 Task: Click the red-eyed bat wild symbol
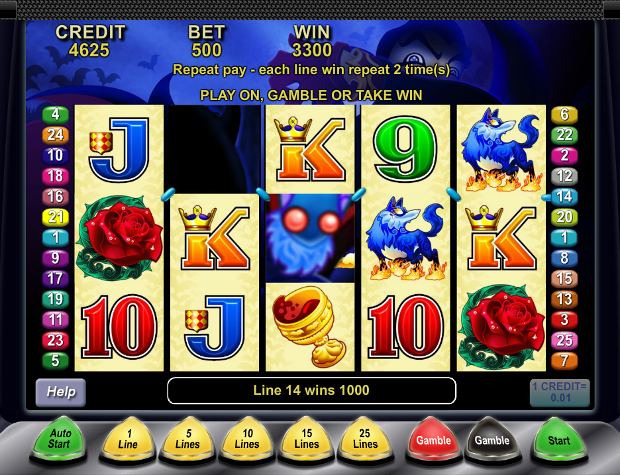(310, 238)
